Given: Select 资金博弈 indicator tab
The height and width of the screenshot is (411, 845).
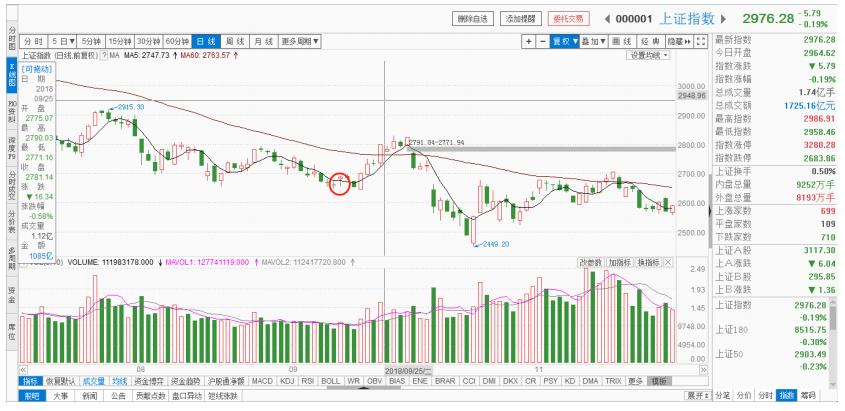Looking at the screenshot, I should pos(149,381).
